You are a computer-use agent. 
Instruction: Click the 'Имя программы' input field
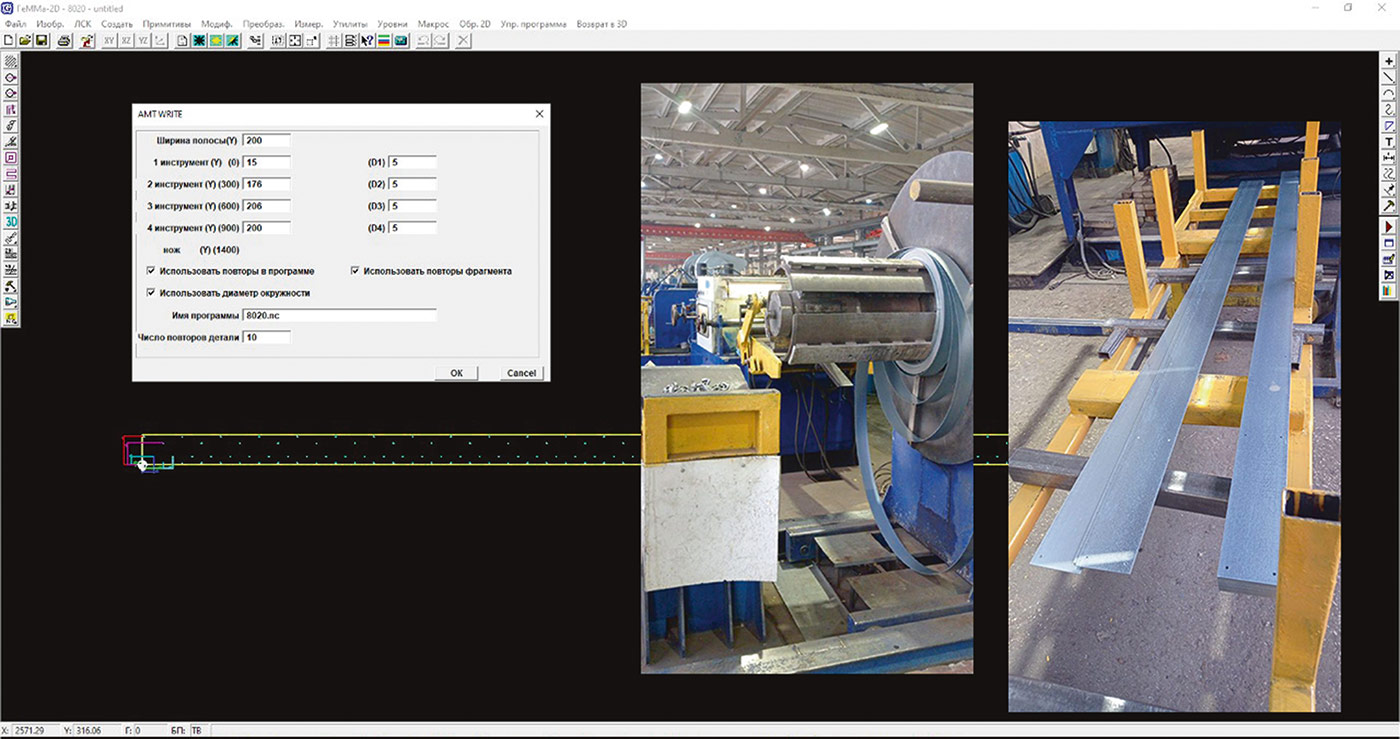click(339, 315)
